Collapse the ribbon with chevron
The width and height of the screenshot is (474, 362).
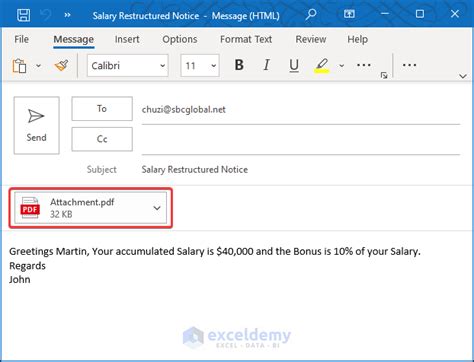pyautogui.click(x=463, y=76)
